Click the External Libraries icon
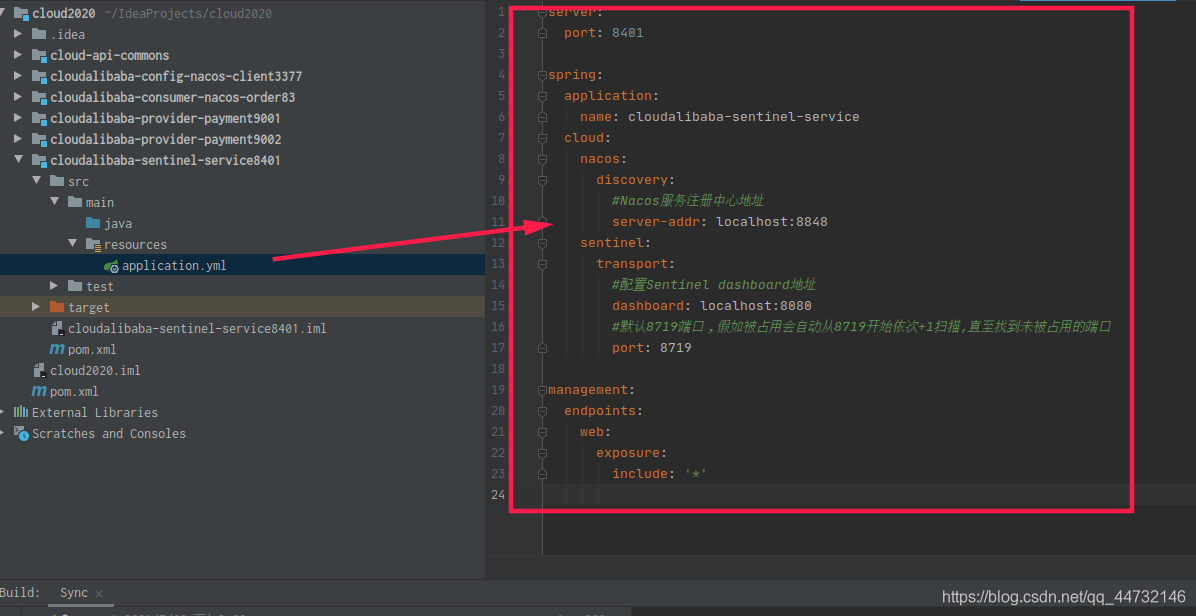The image size is (1196, 616). [21, 412]
